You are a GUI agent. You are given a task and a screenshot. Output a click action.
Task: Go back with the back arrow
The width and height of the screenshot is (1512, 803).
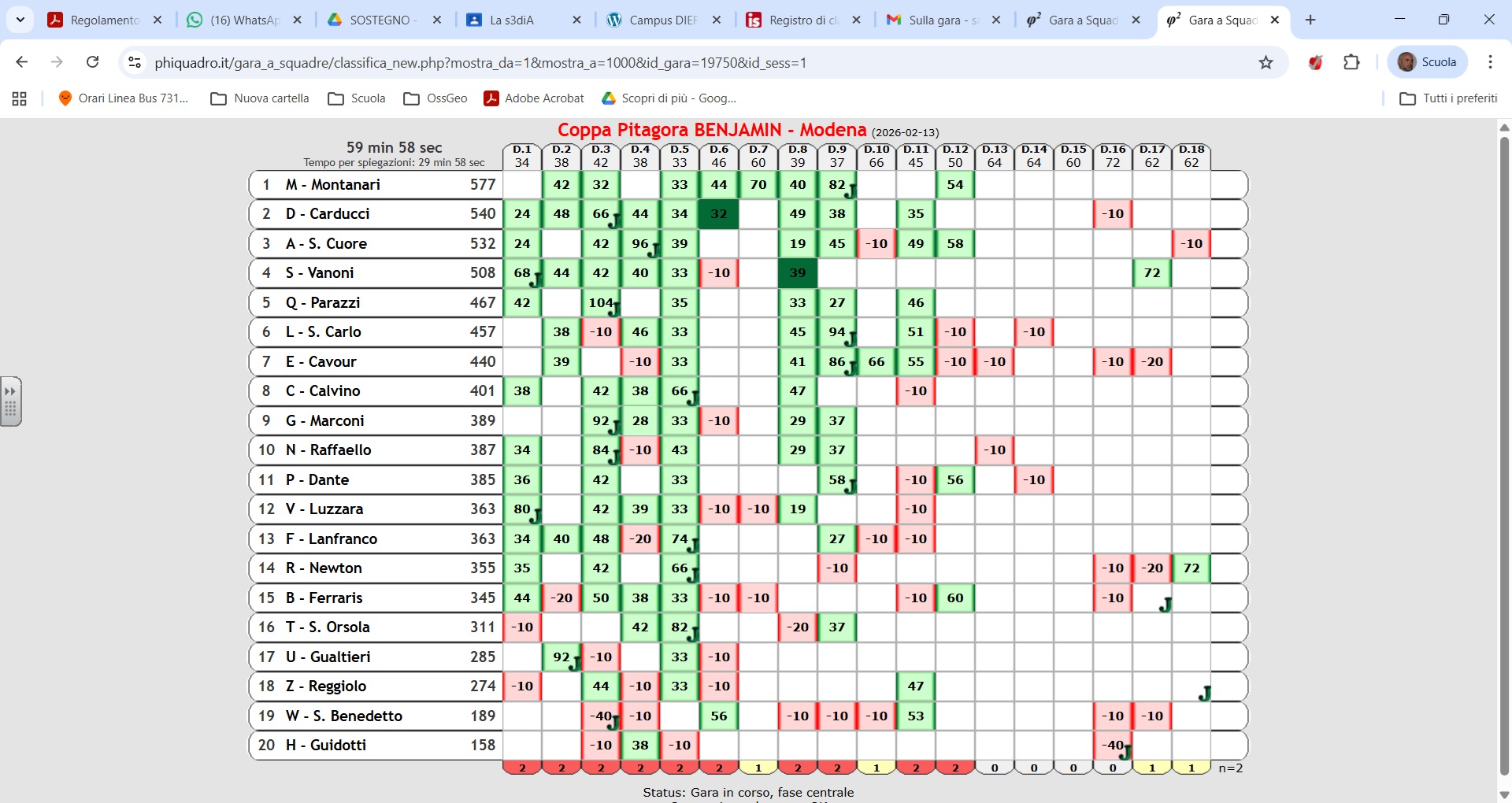coord(22,62)
